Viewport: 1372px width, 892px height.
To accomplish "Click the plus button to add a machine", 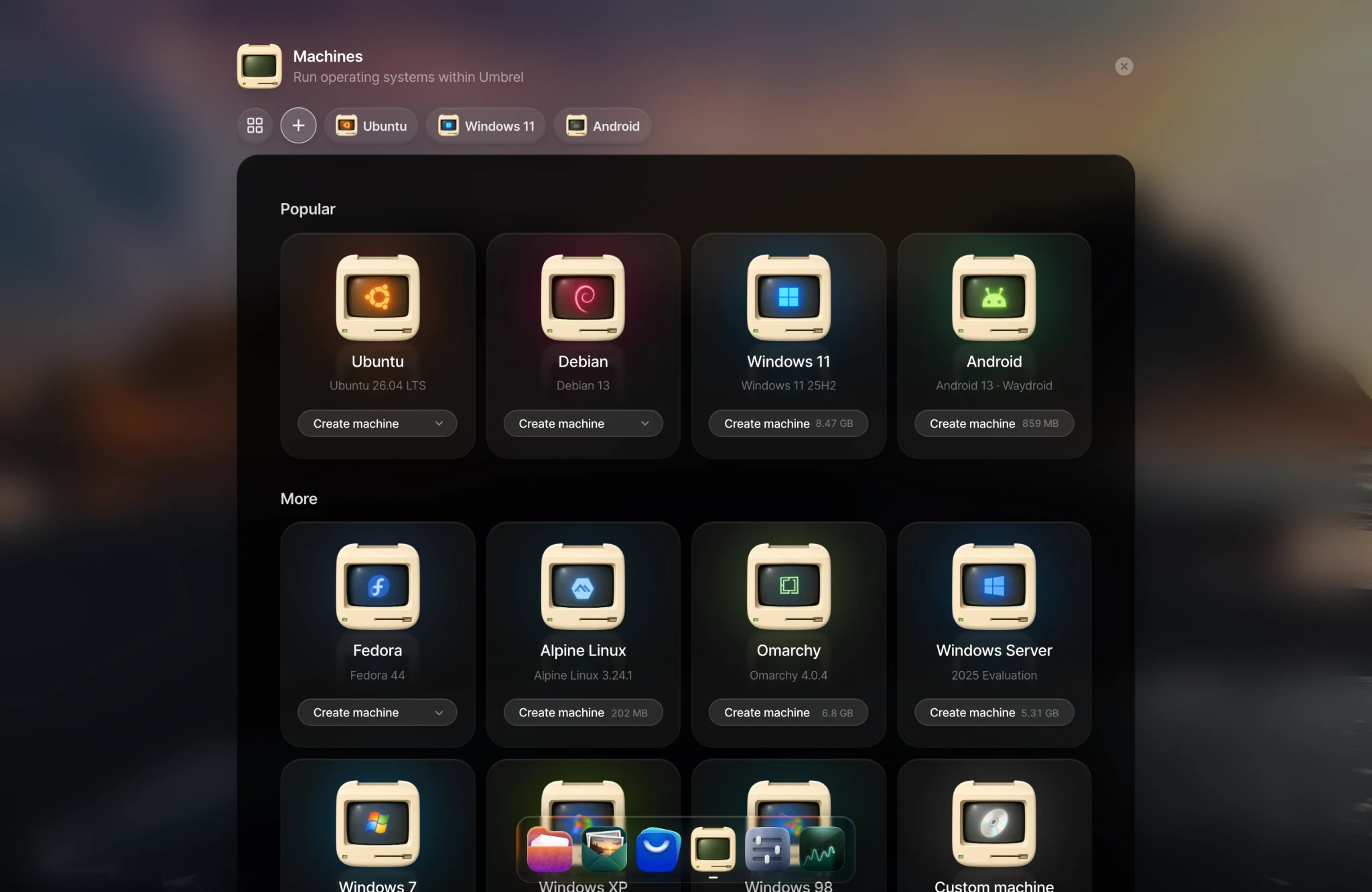I will (x=298, y=125).
